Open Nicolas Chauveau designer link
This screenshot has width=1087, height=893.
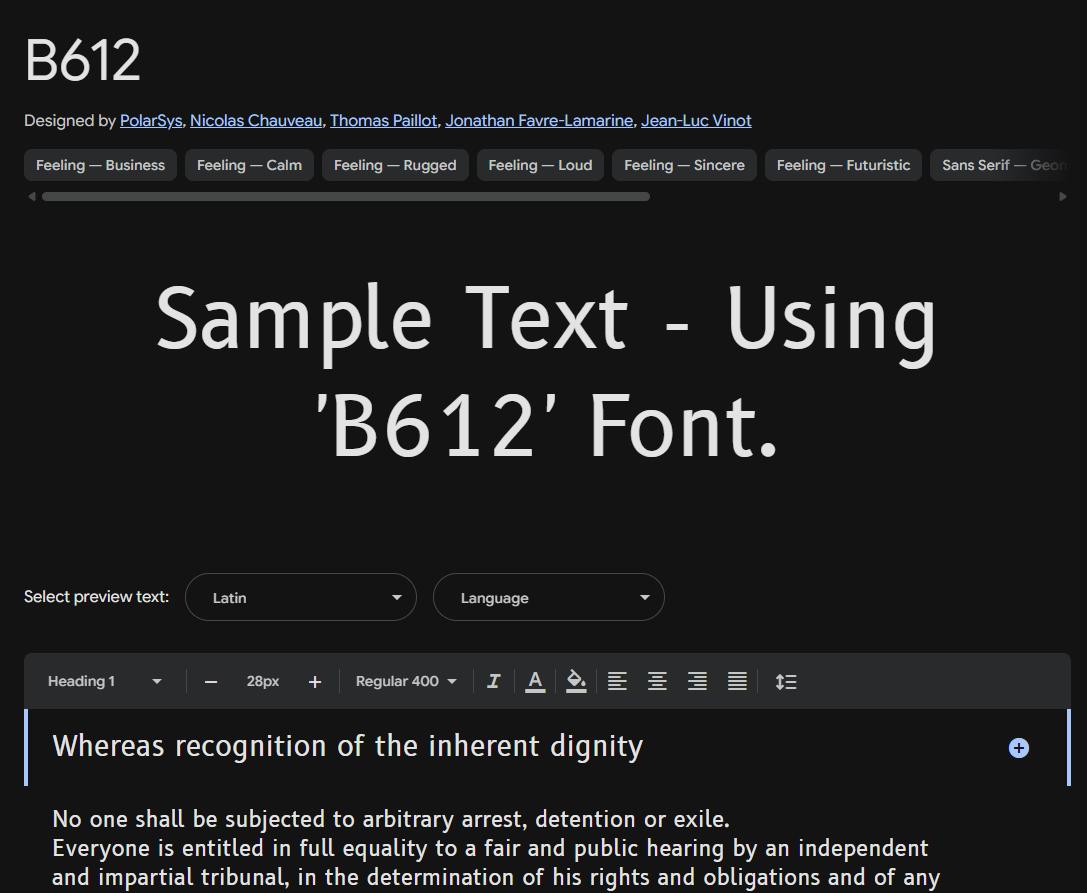(x=256, y=121)
